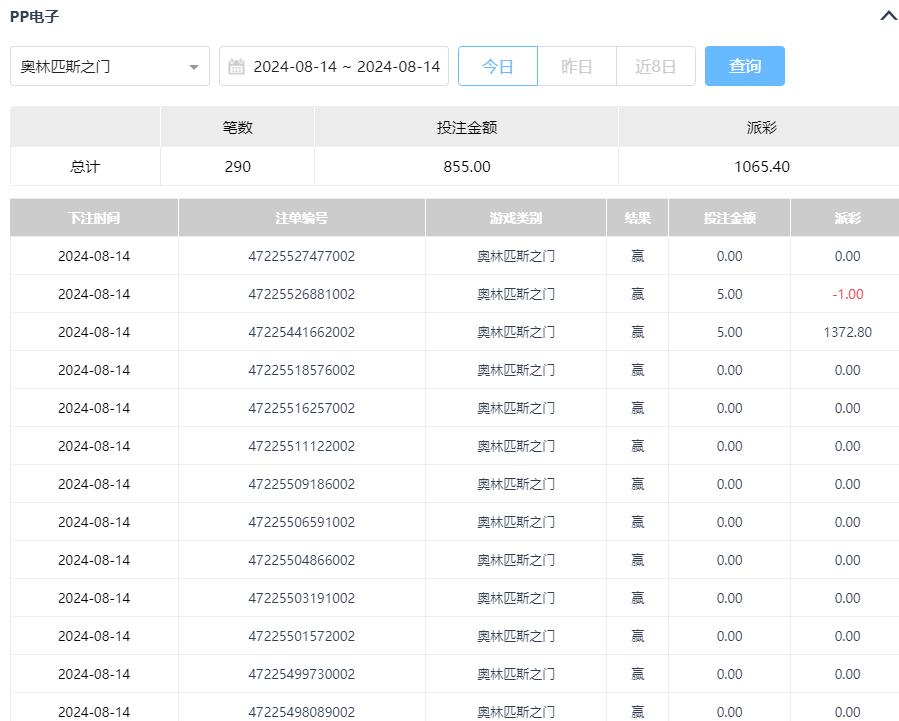Click the 1372.80 payout cell

[x=847, y=332]
